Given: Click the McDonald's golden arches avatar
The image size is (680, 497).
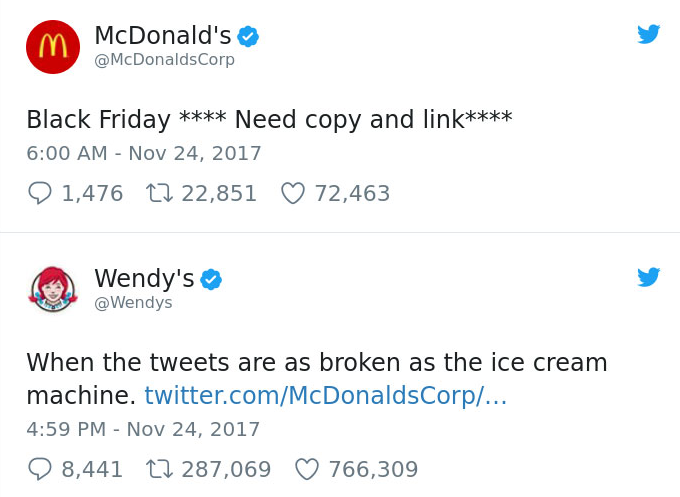Looking at the screenshot, I should [53, 47].
